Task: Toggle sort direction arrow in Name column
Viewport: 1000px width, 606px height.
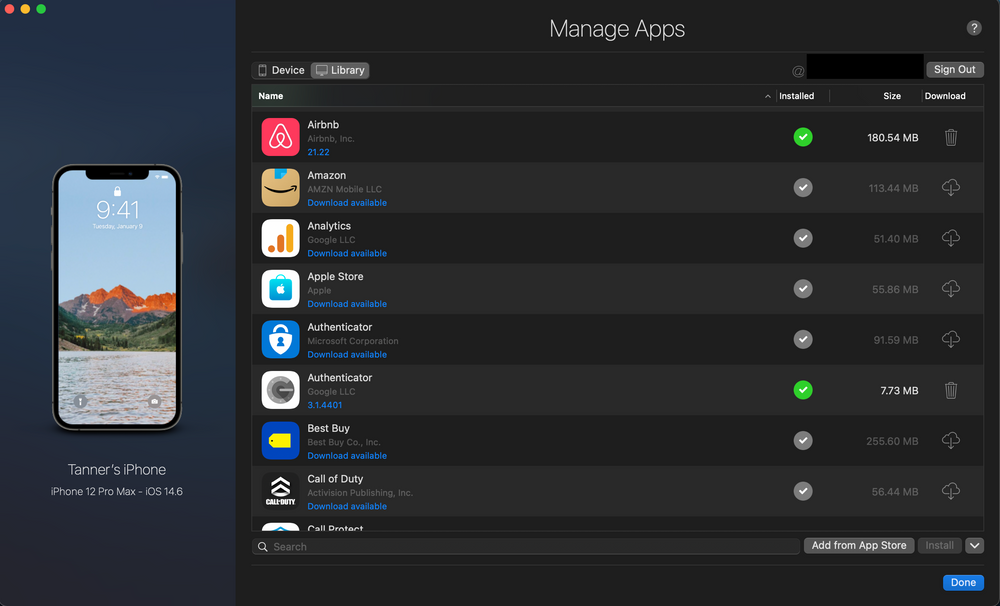Action: pos(768,96)
